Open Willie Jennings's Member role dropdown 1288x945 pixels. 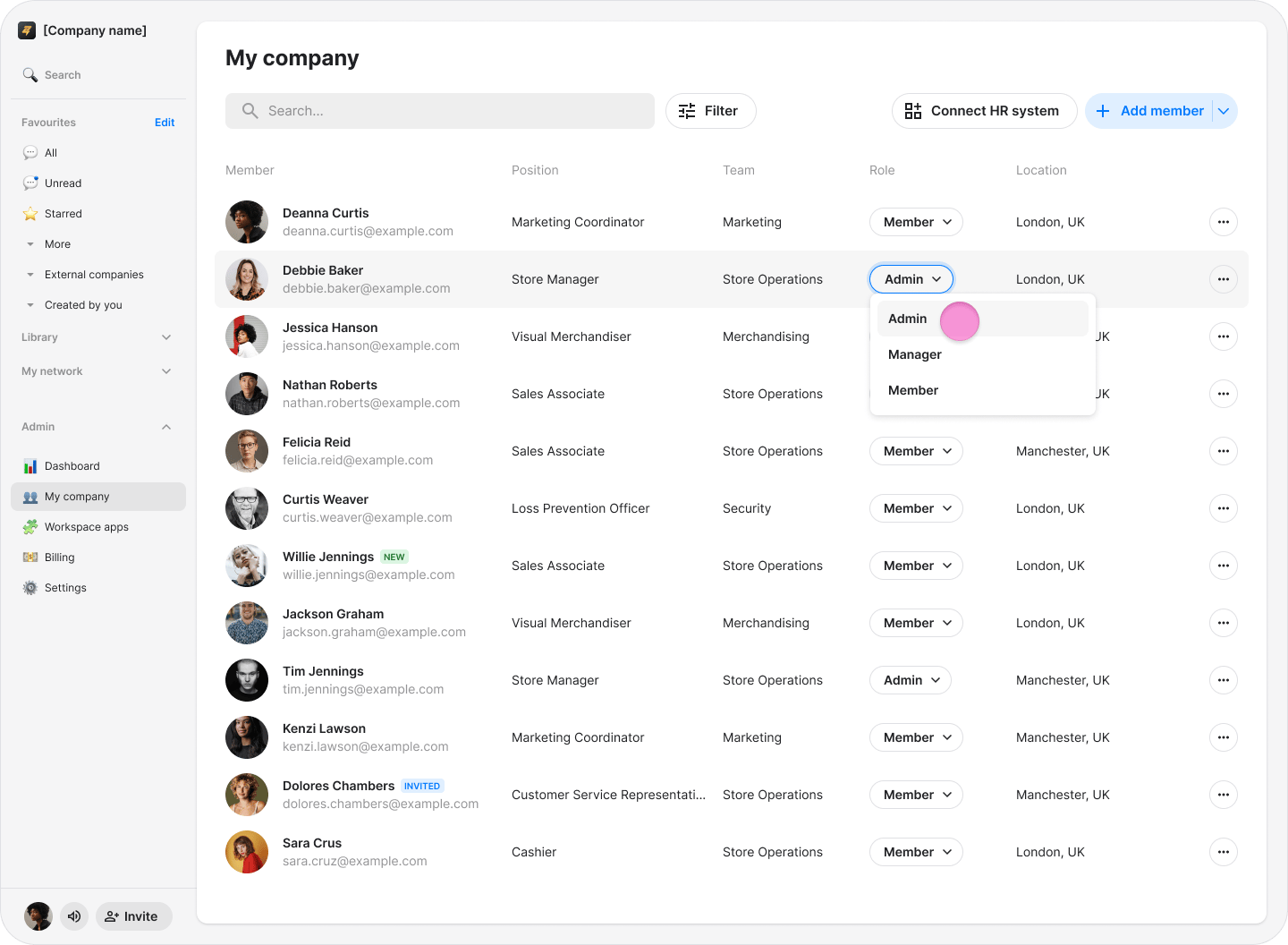click(x=916, y=566)
